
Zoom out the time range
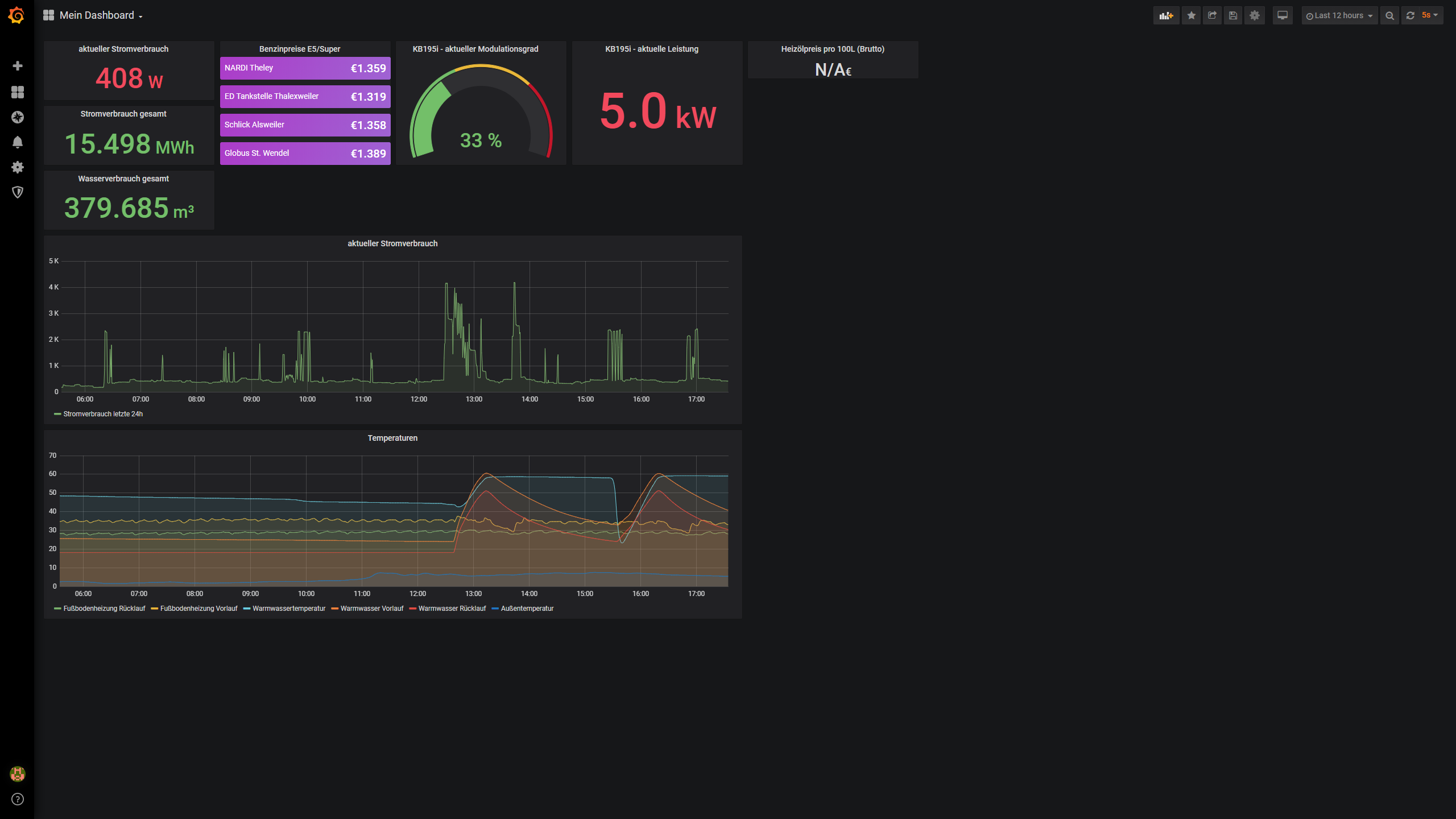(x=1390, y=15)
